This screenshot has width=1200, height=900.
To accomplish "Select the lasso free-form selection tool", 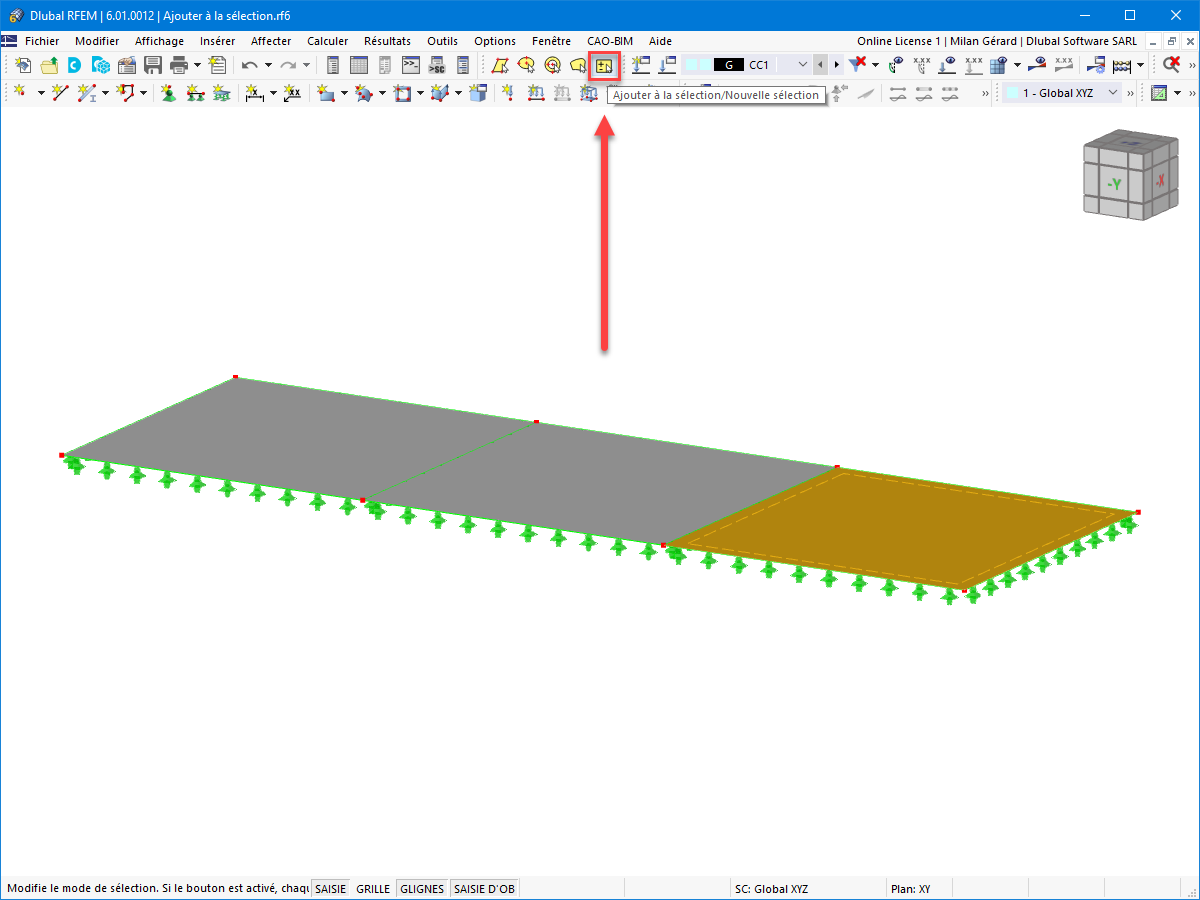I will (578, 65).
